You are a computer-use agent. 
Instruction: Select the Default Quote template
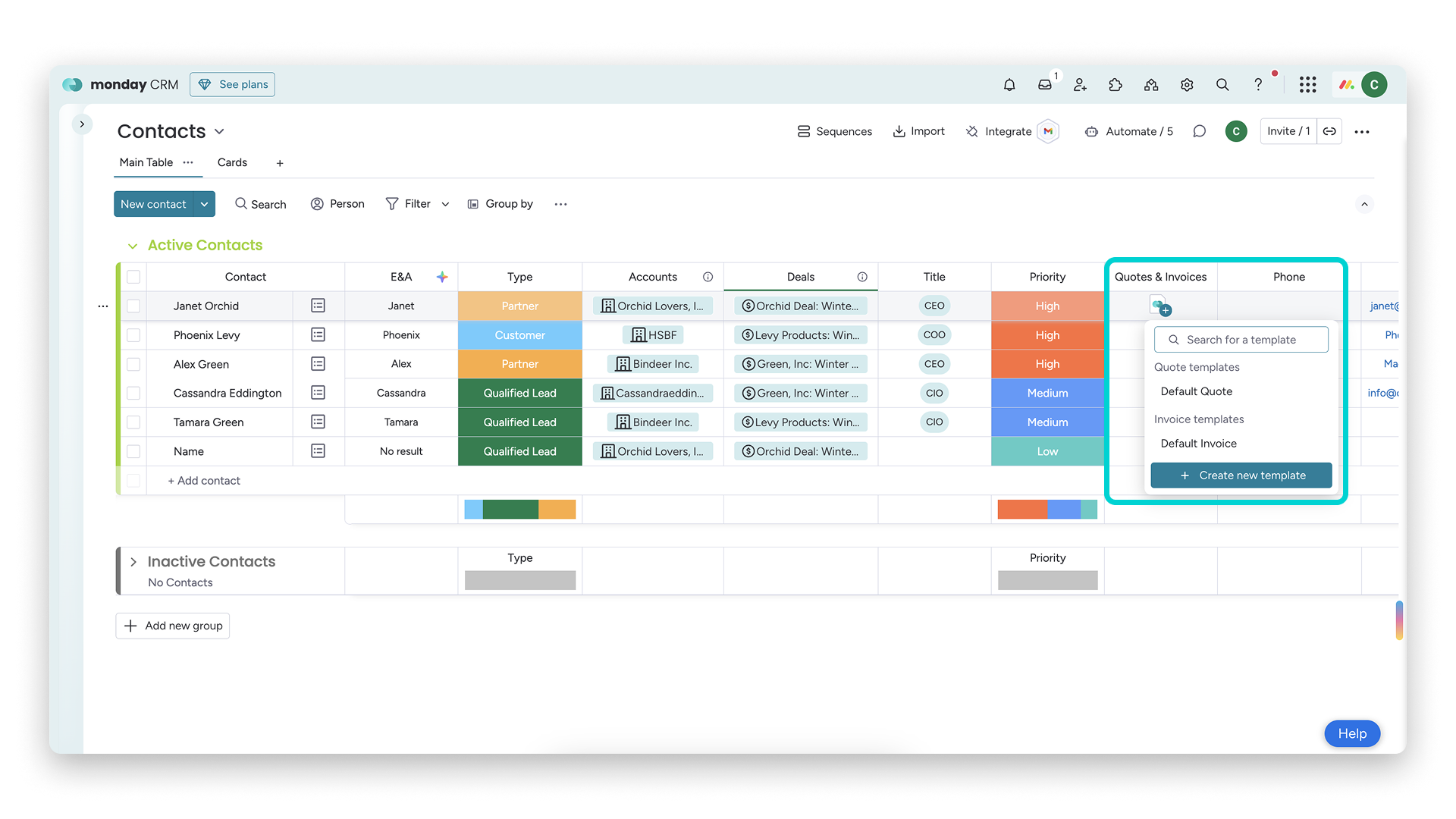1196,391
